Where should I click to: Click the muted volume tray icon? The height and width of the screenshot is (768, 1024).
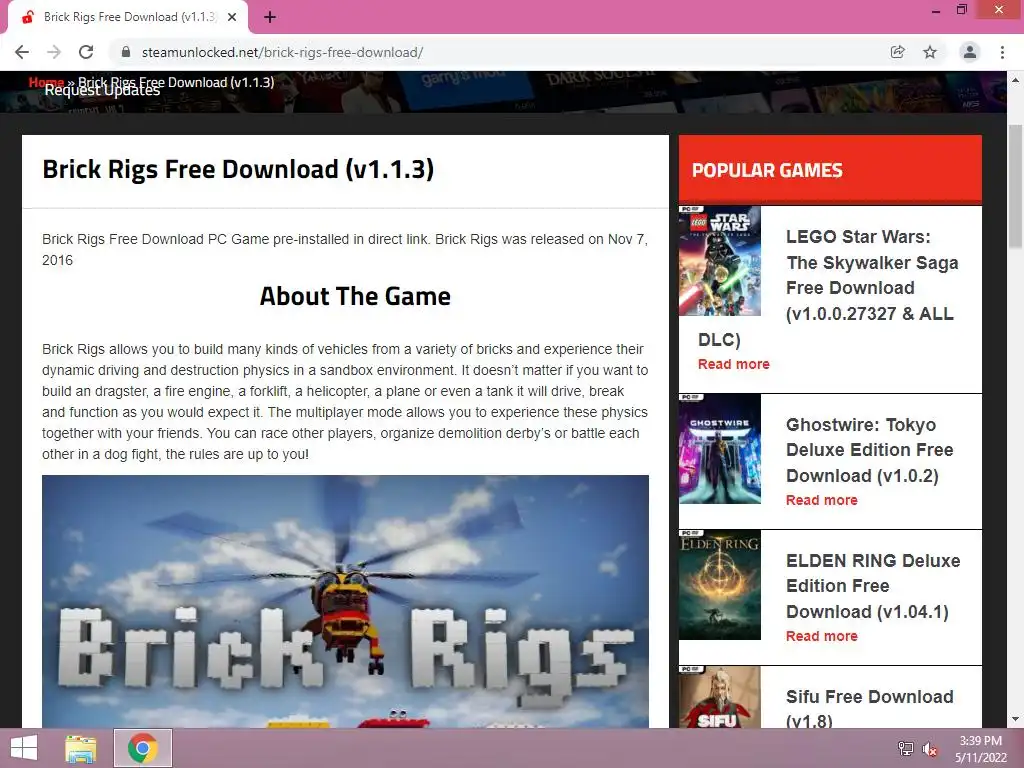929,749
